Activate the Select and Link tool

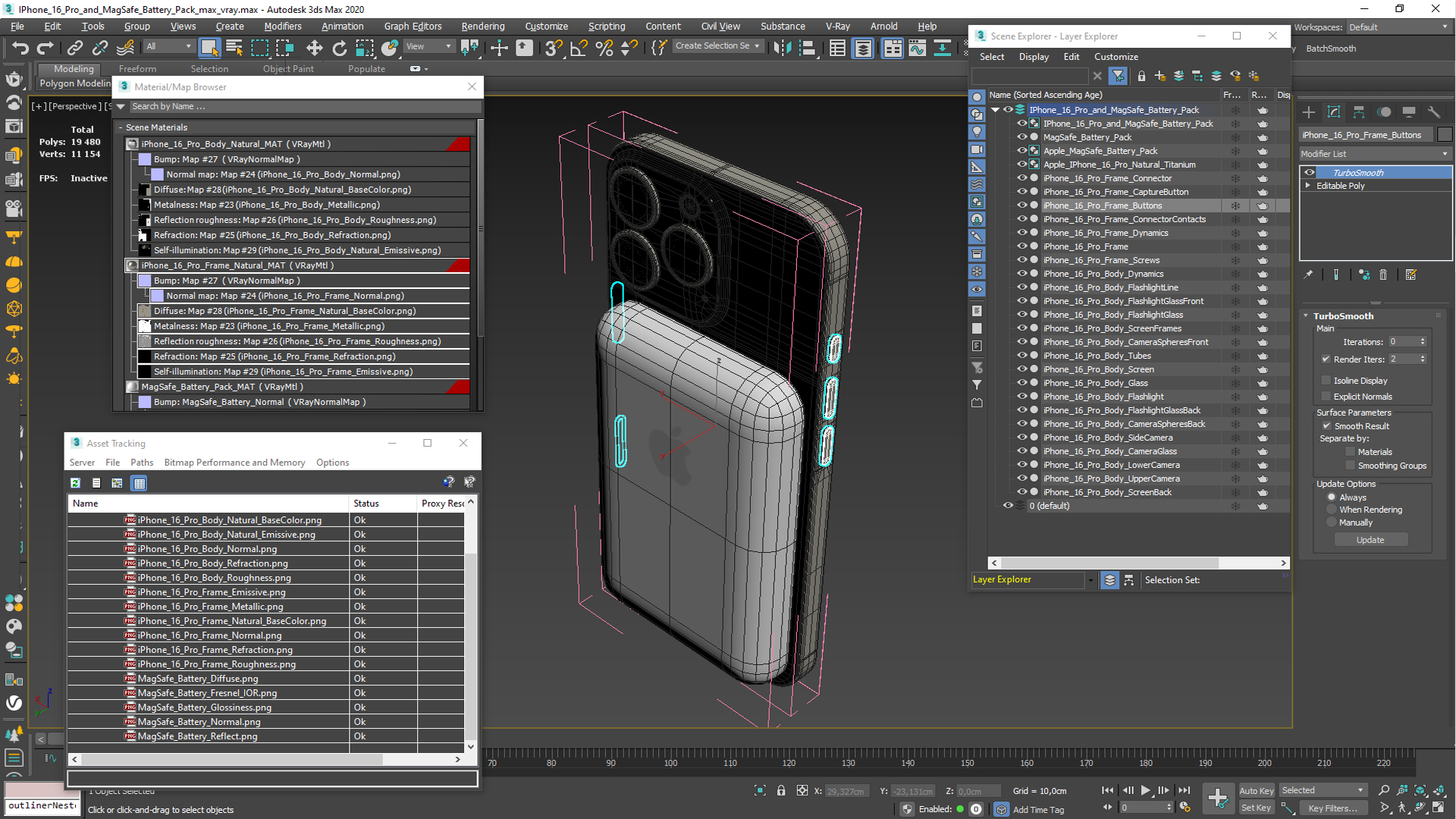click(x=74, y=48)
